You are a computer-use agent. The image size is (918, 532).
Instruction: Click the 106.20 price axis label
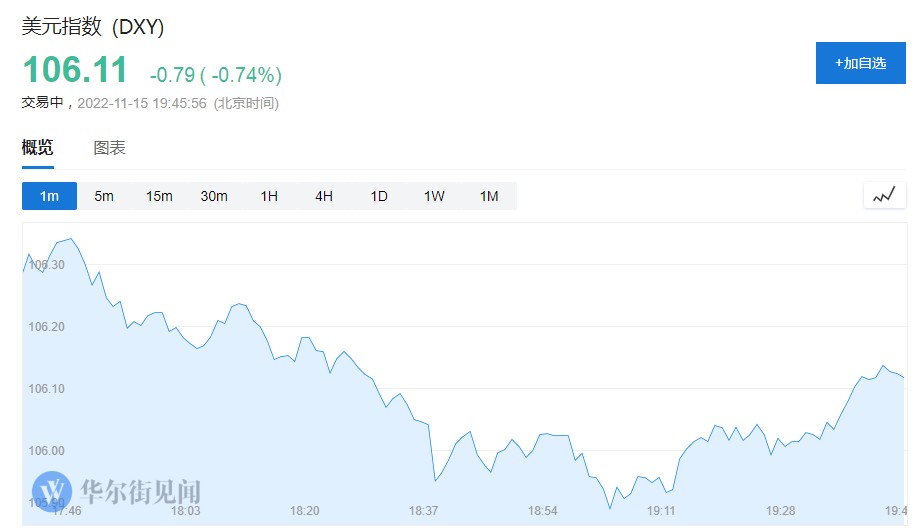coord(46,327)
